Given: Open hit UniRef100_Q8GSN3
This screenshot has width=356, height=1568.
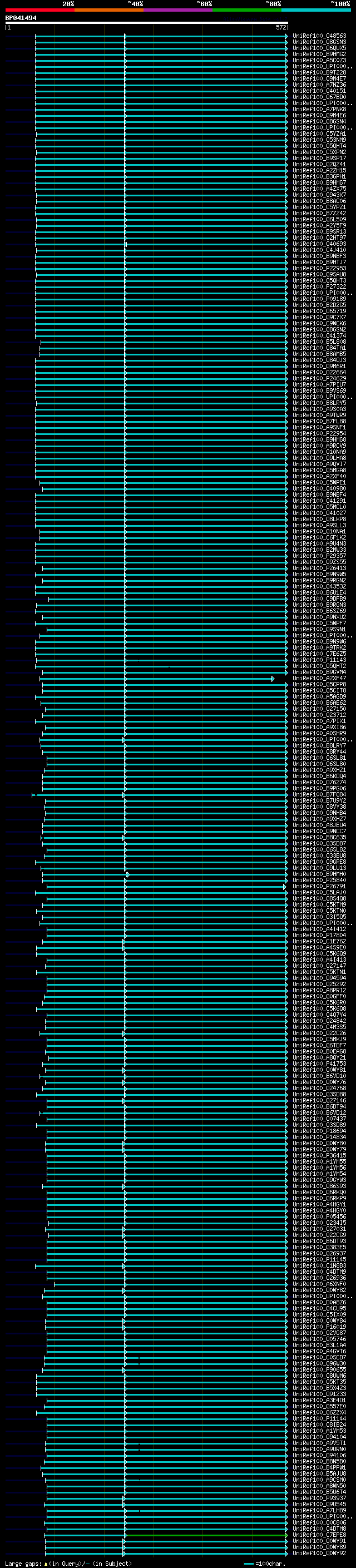Looking at the screenshot, I should [x=319, y=42].
